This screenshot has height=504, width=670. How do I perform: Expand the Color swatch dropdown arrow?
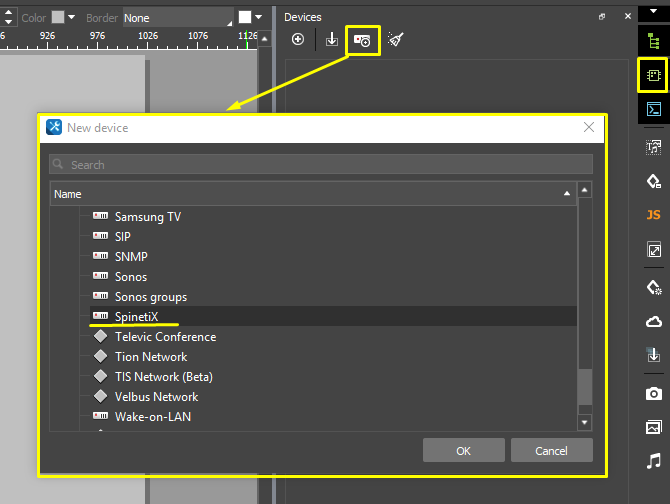point(72,18)
